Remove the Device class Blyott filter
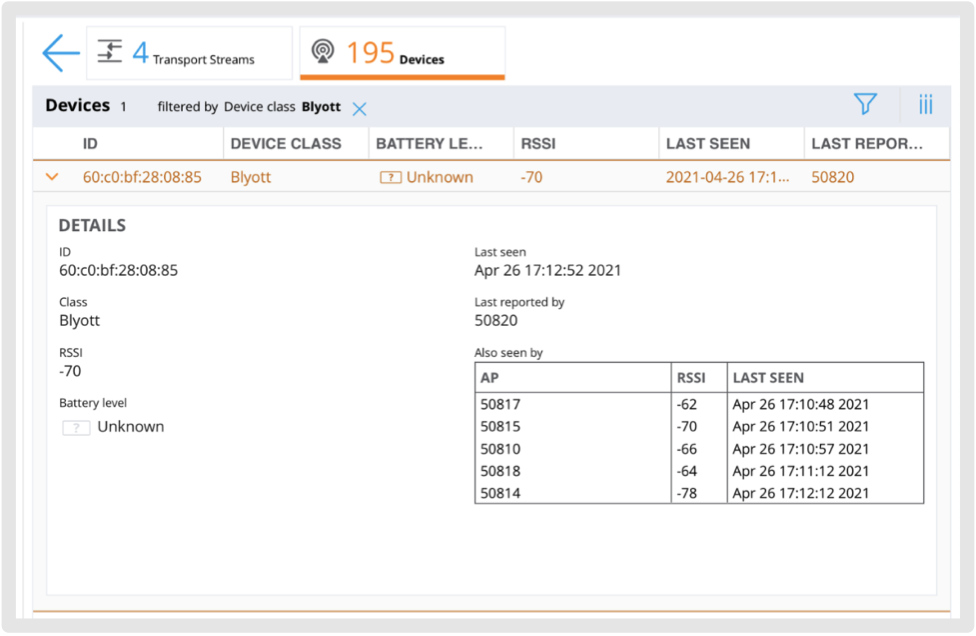Image resolution: width=976 pixels, height=636 pixels. coord(360,109)
